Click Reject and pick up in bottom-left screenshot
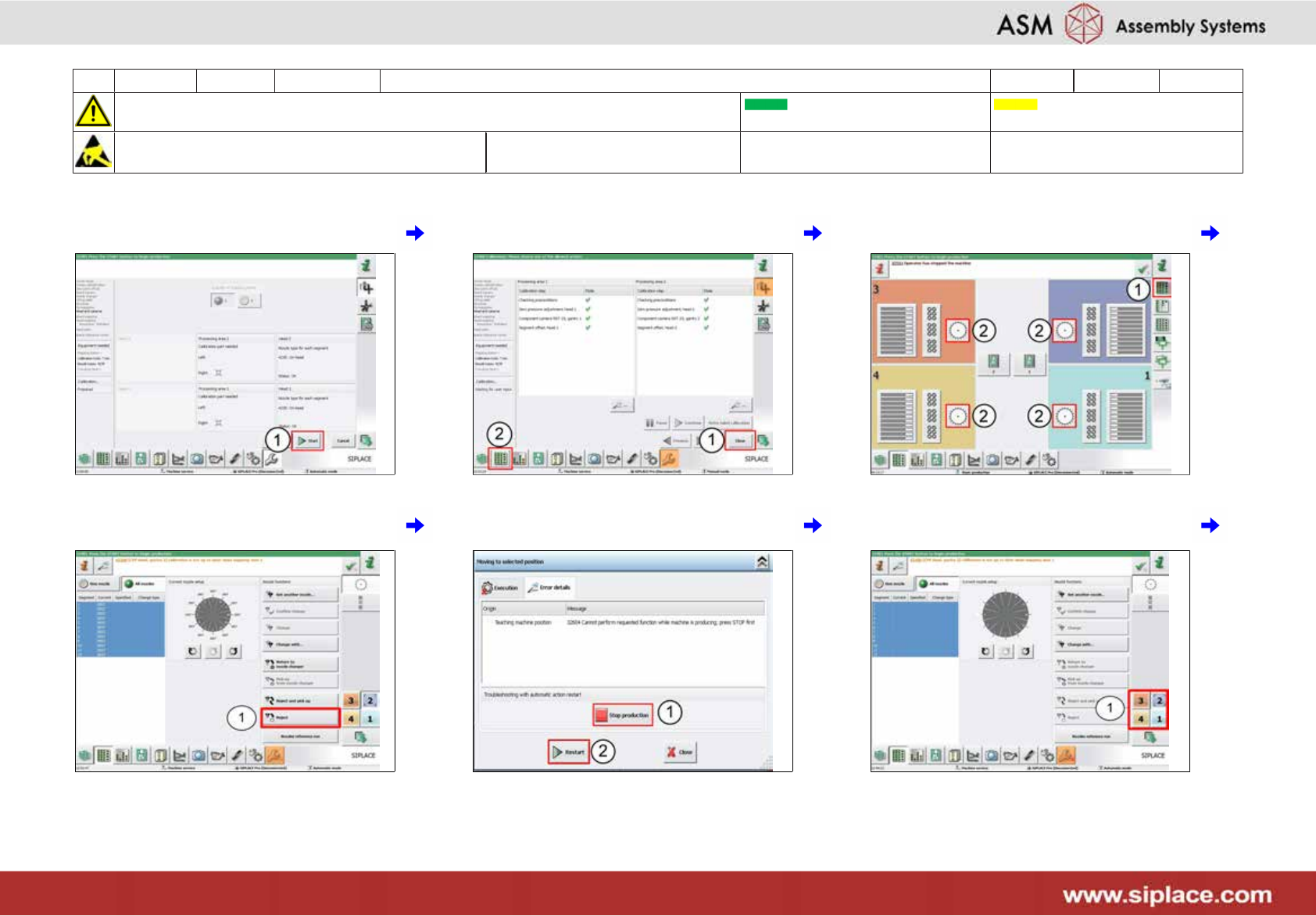 pyautogui.click(x=300, y=700)
